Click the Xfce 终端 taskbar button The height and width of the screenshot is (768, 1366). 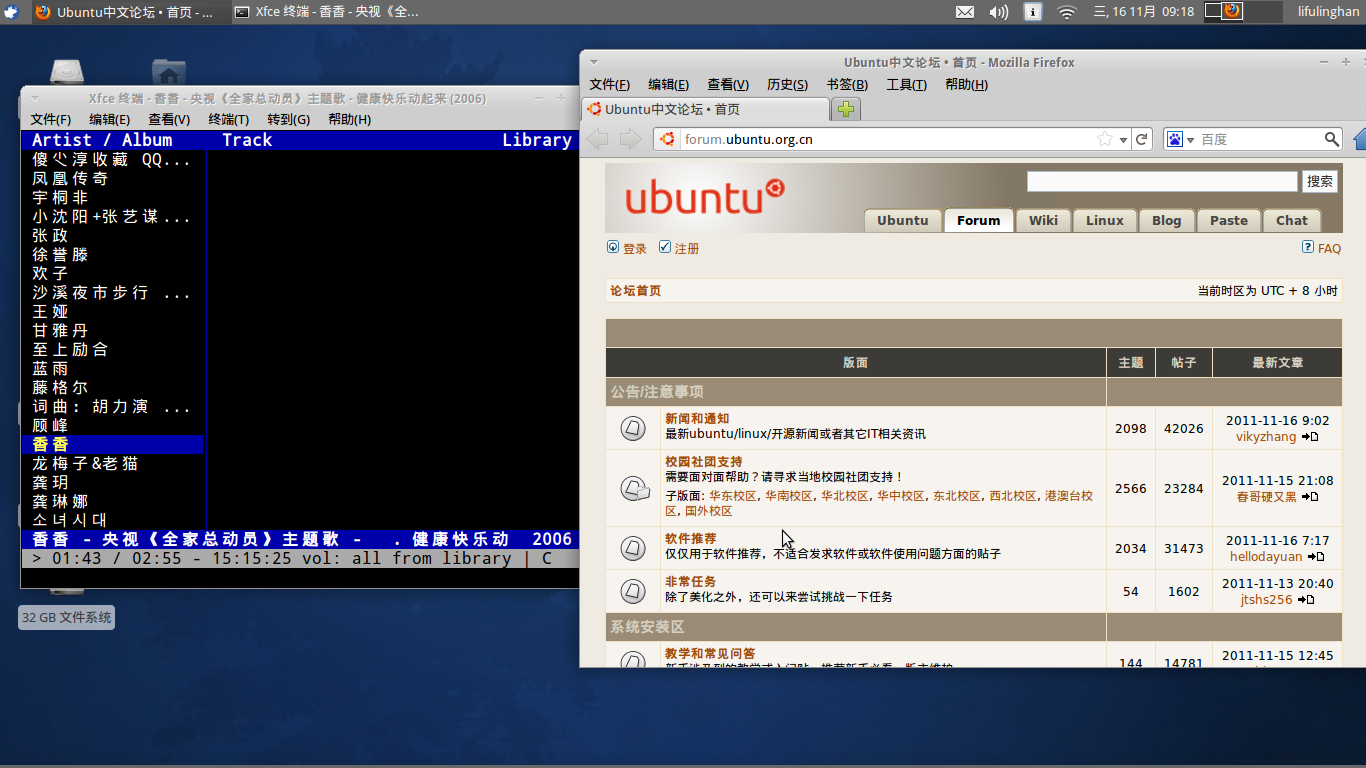pyautogui.click(x=327, y=12)
